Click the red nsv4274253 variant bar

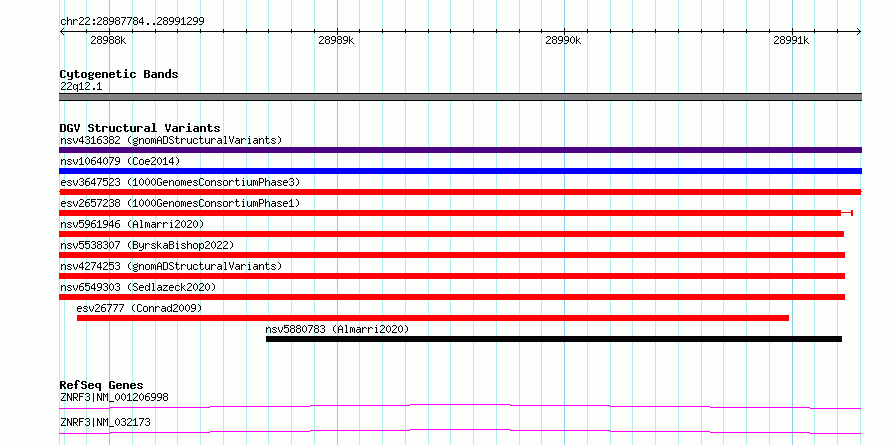click(x=452, y=276)
